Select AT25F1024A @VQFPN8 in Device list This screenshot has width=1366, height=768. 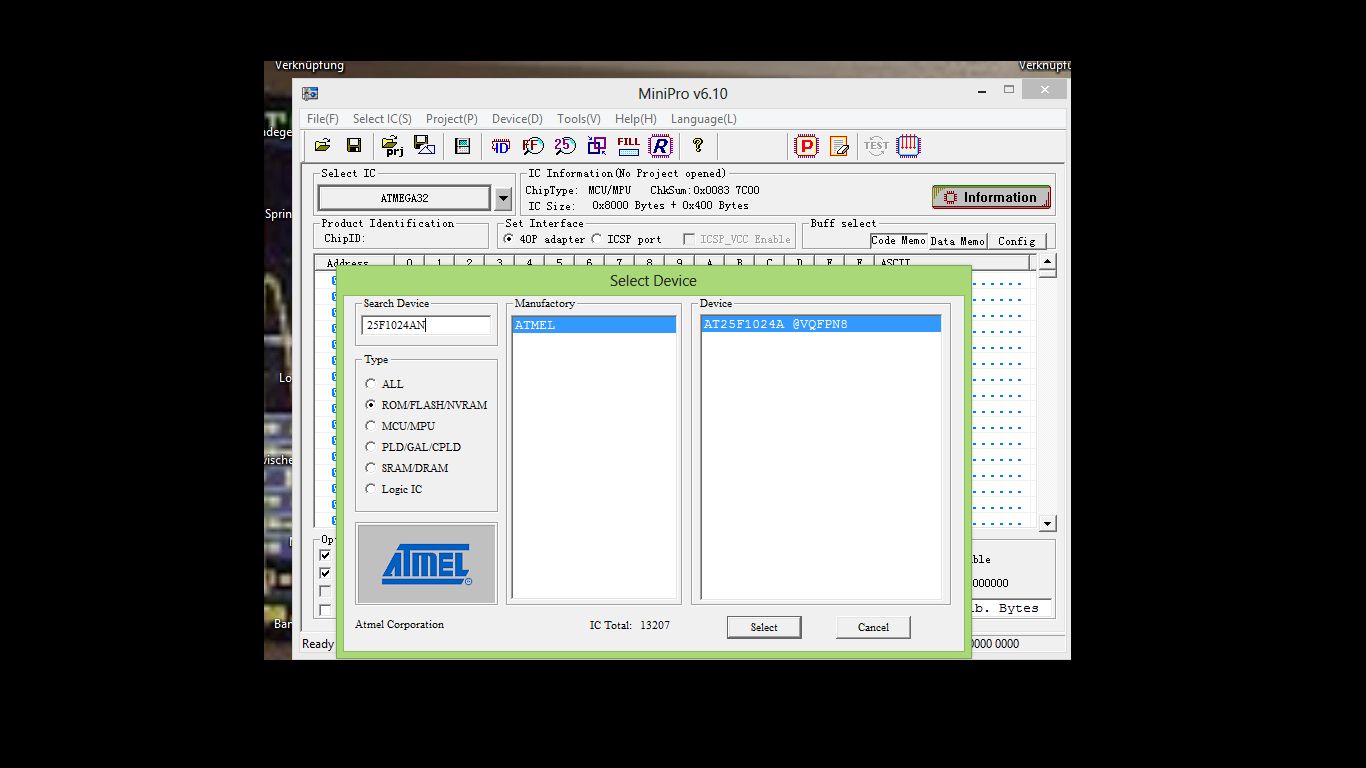coord(821,324)
